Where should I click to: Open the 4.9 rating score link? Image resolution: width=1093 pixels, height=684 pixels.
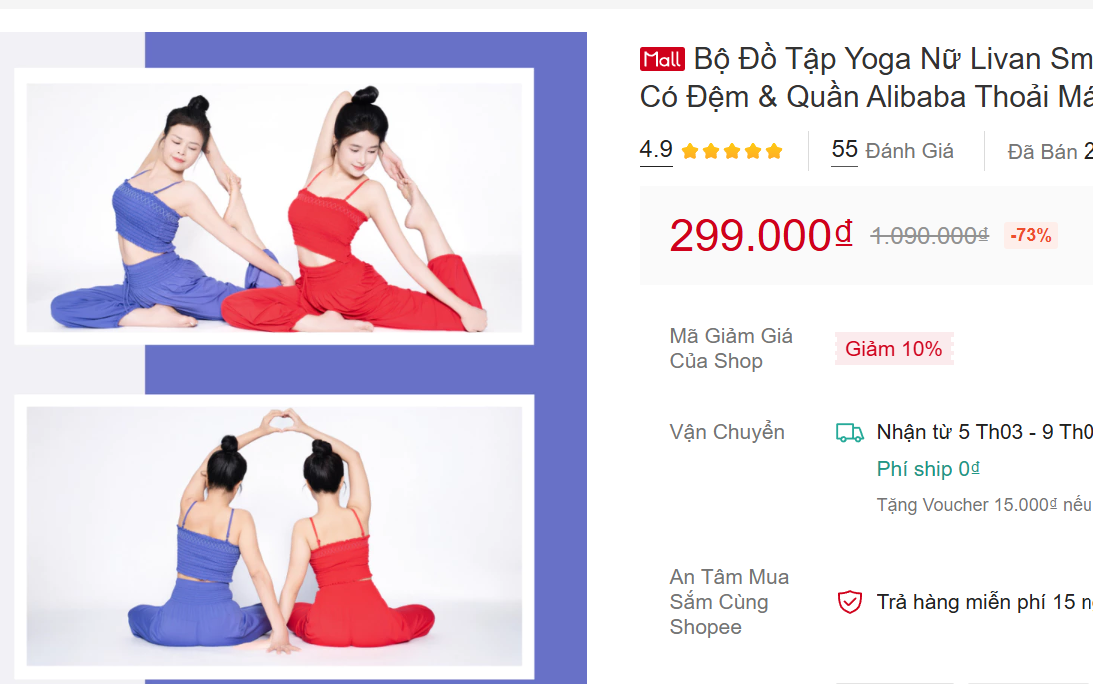pyautogui.click(x=656, y=149)
